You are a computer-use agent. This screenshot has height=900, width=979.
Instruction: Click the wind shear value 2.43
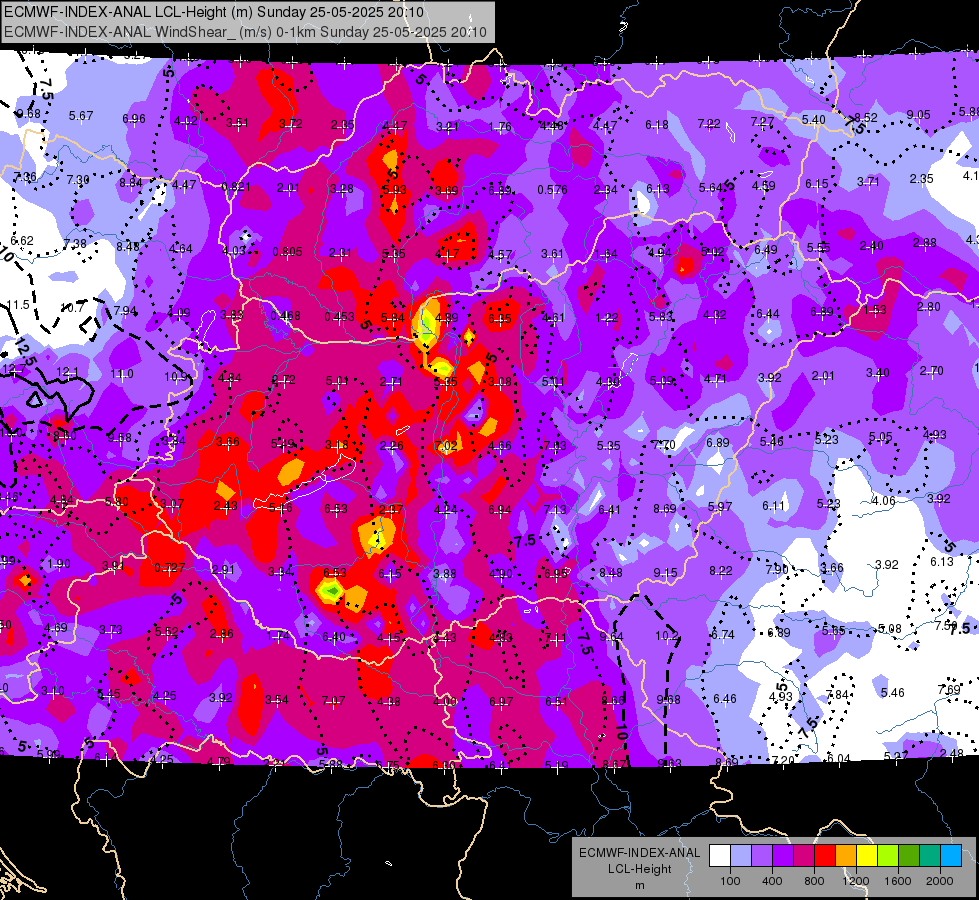(225, 506)
